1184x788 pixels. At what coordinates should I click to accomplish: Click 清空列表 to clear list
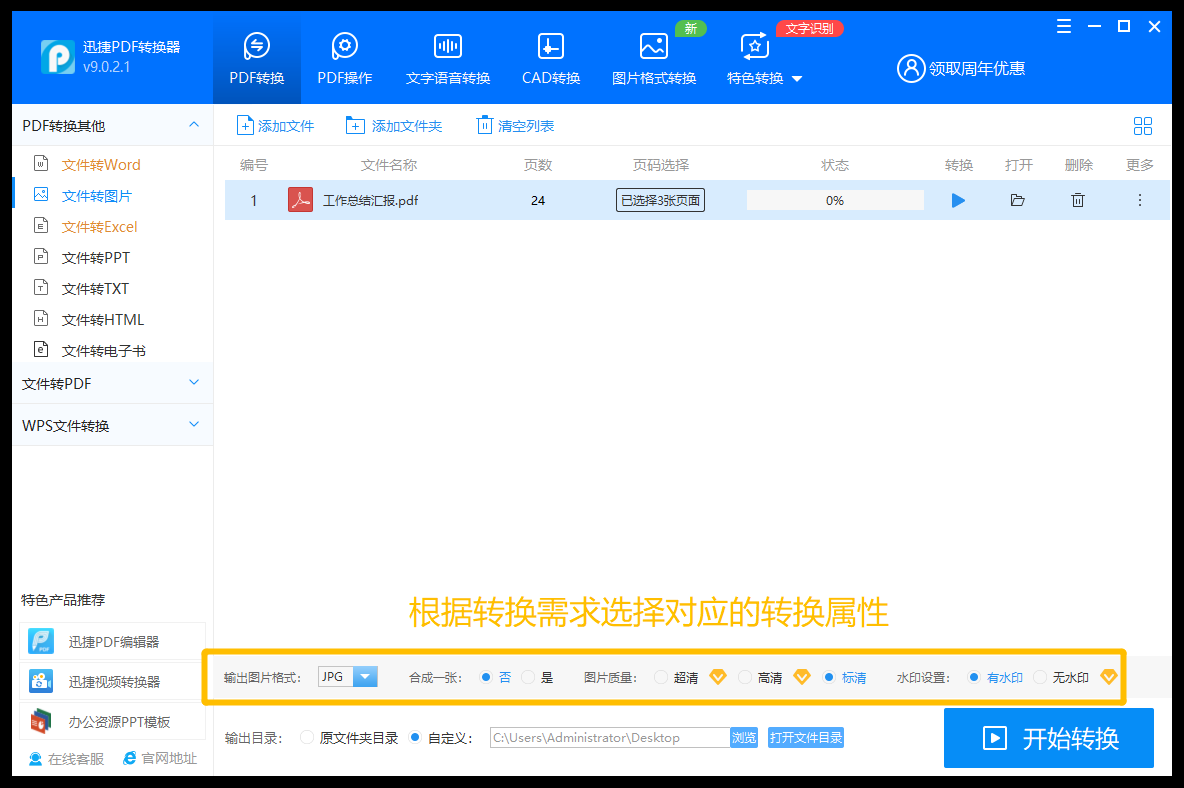coord(515,126)
